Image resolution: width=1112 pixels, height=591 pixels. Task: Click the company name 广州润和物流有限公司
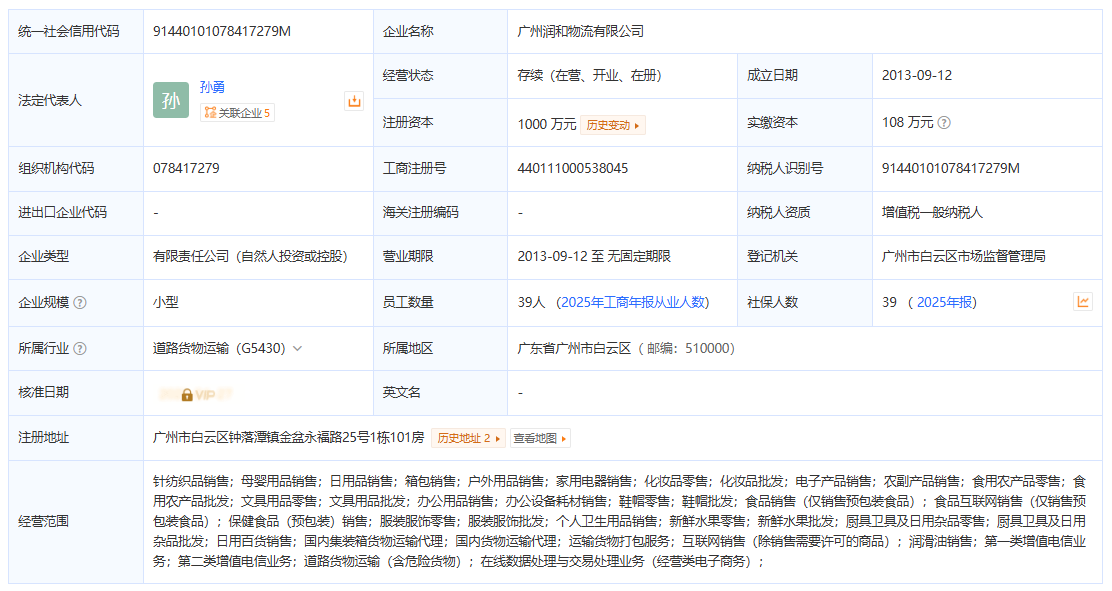pos(581,31)
